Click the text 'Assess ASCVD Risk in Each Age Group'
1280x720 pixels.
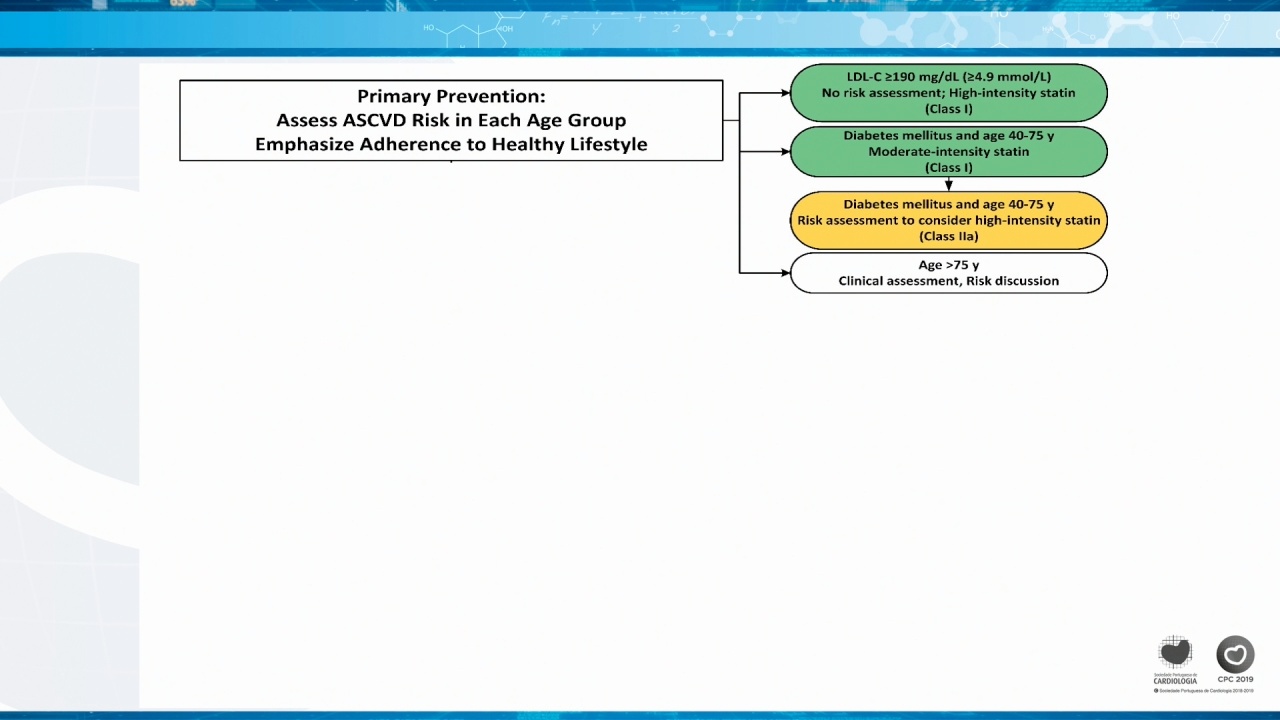(x=451, y=120)
